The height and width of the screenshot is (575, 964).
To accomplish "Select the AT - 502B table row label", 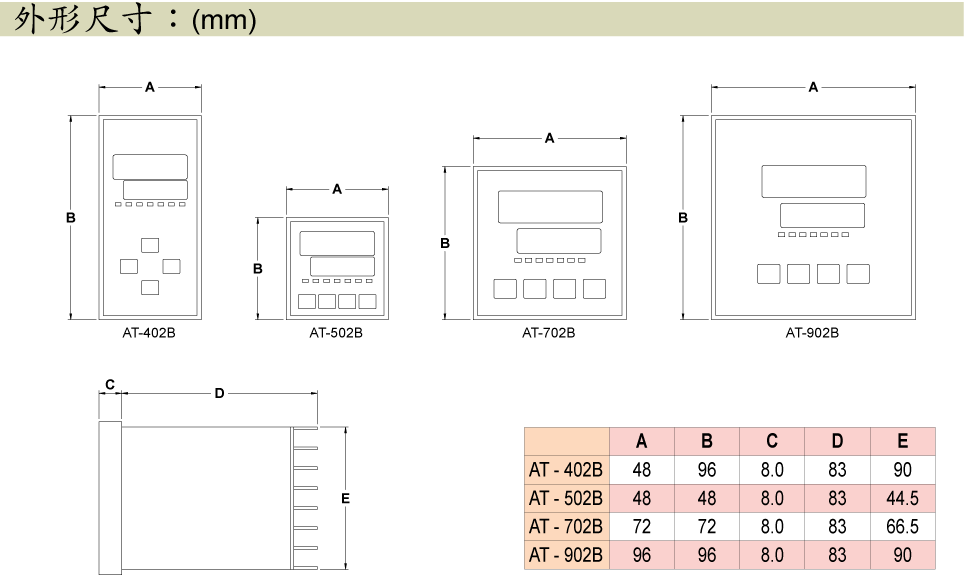I will [566, 498].
